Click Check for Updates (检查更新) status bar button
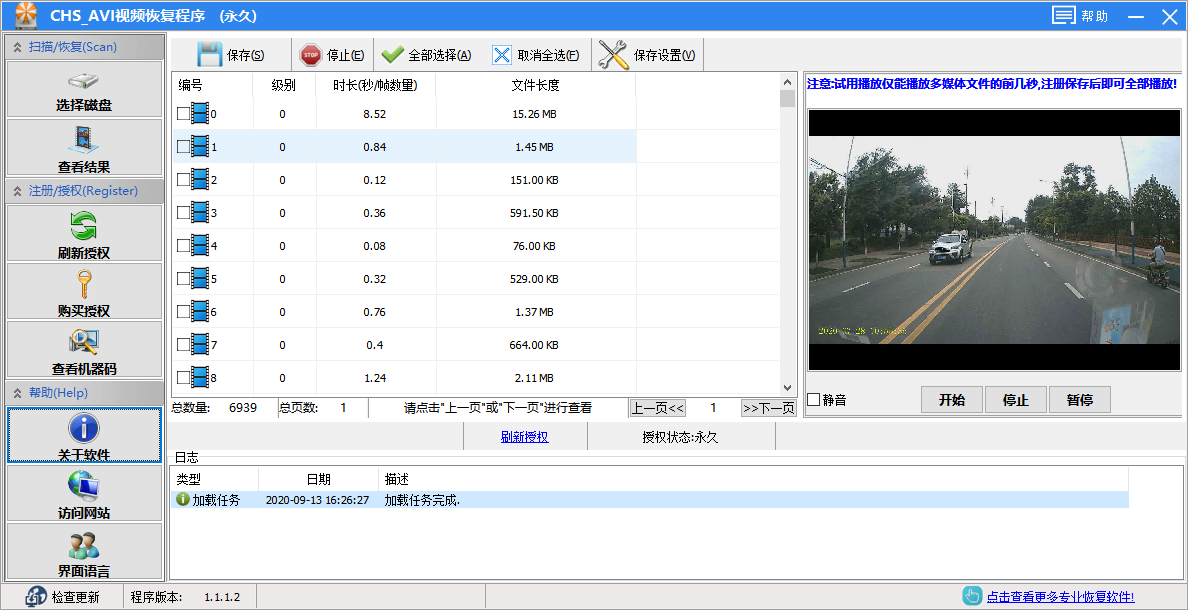This screenshot has width=1188, height=610. coord(63,597)
